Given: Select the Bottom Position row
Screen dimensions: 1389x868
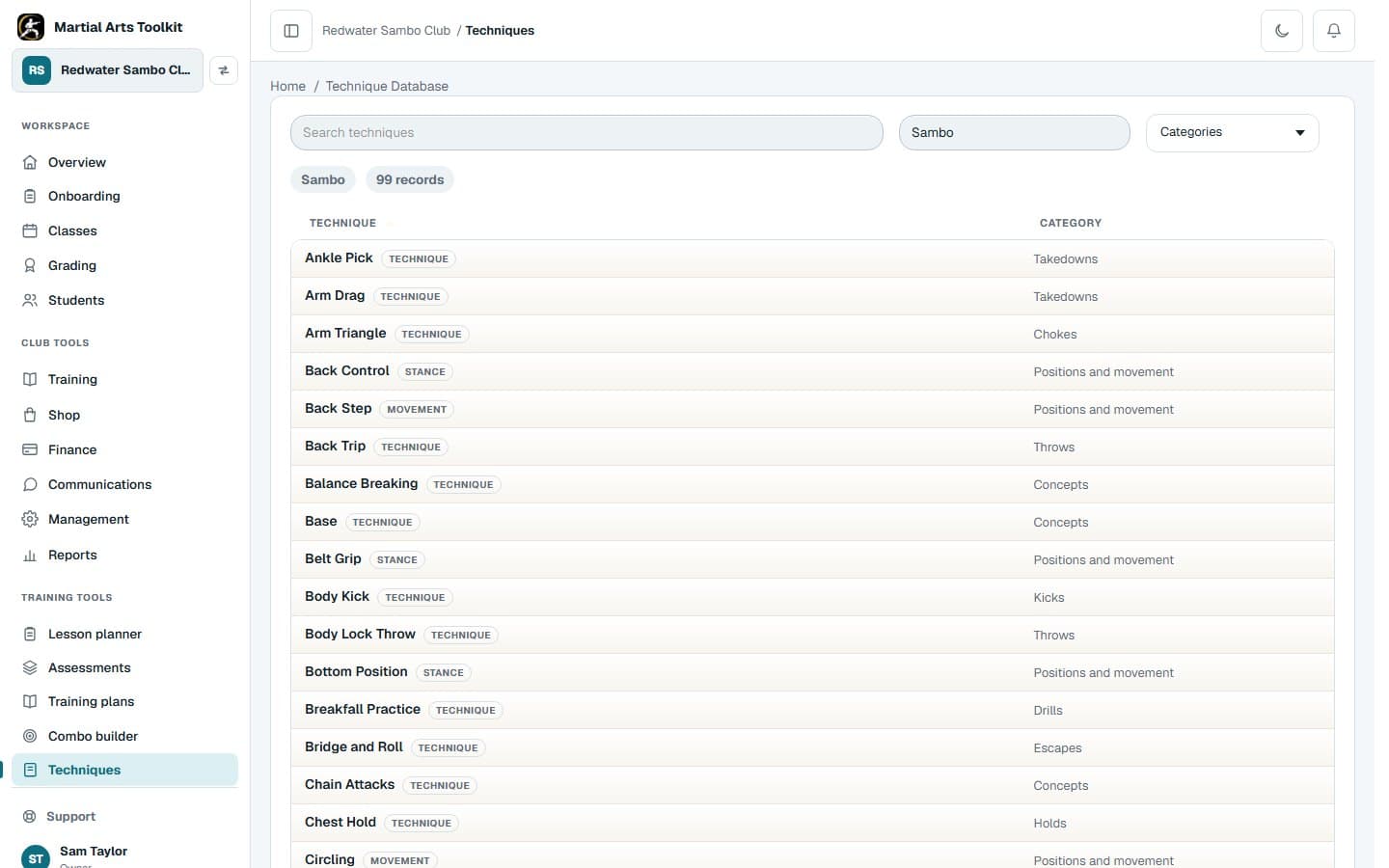Looking at the screenshot, I should pos(812,672).
